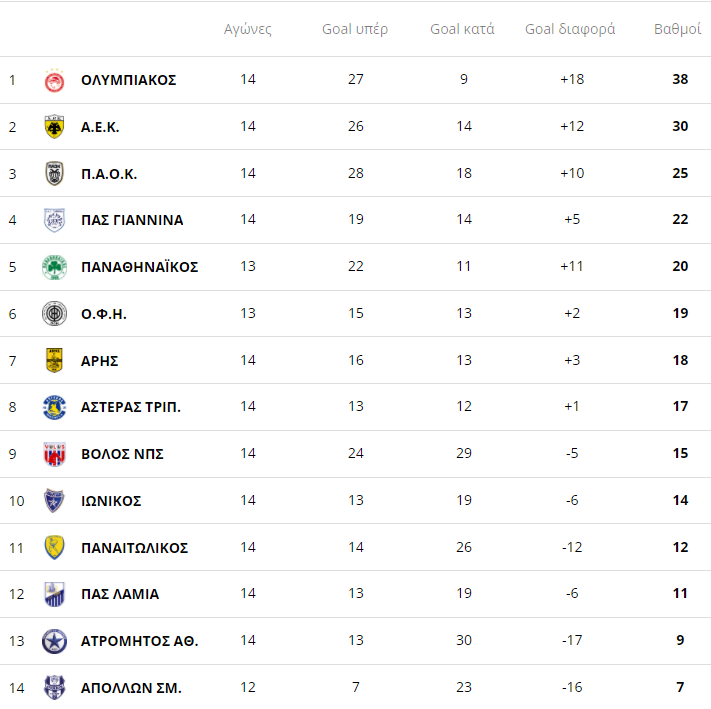
Task: Click the ΒΟΛΟΣ ΝΠΣ club crest
Action: (x=54, y=454)
